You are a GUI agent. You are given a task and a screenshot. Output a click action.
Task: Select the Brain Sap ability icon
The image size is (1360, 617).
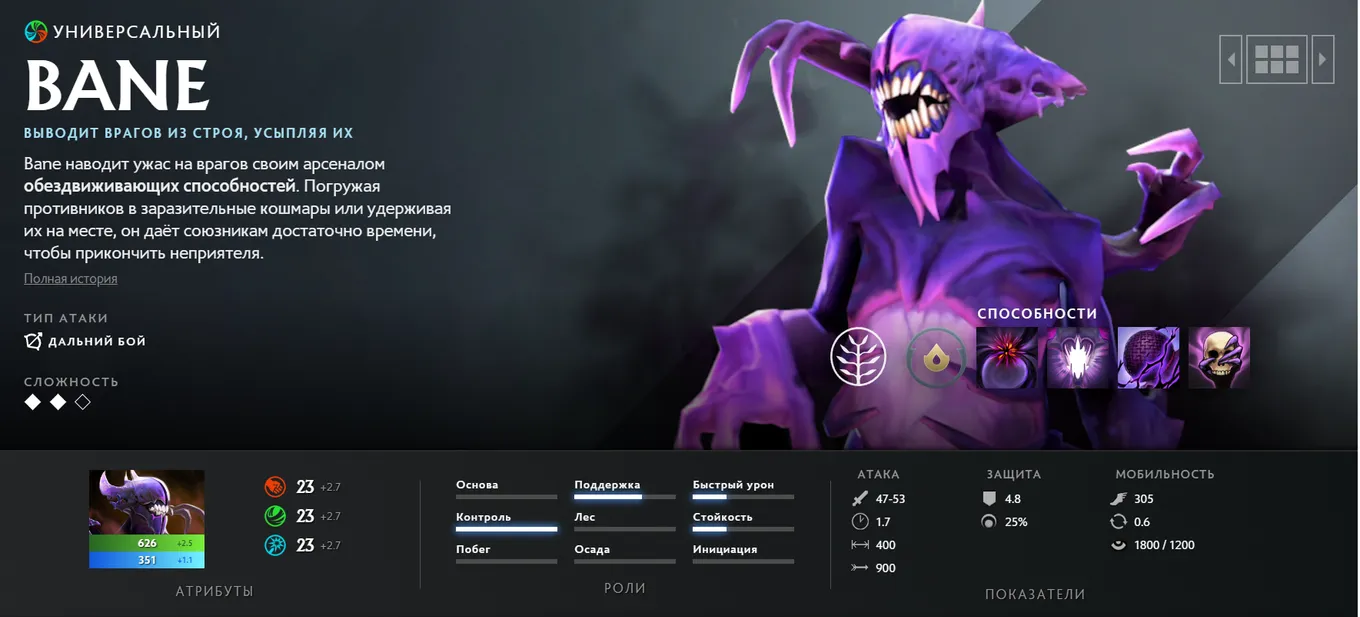1078,358
